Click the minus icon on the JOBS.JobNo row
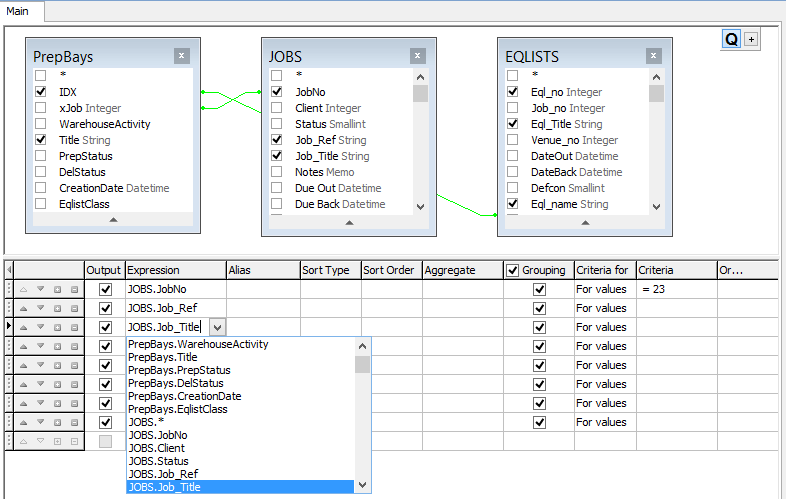Viewport: 786px width, 499px height. pyautogui.click(x=73, y=289)
